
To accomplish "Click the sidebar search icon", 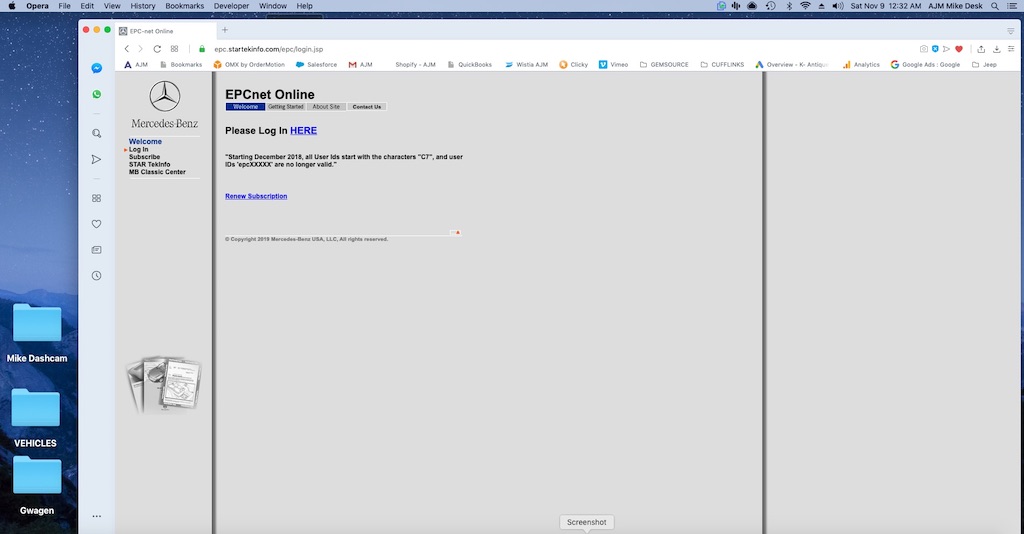I will (x=96, y=133).
